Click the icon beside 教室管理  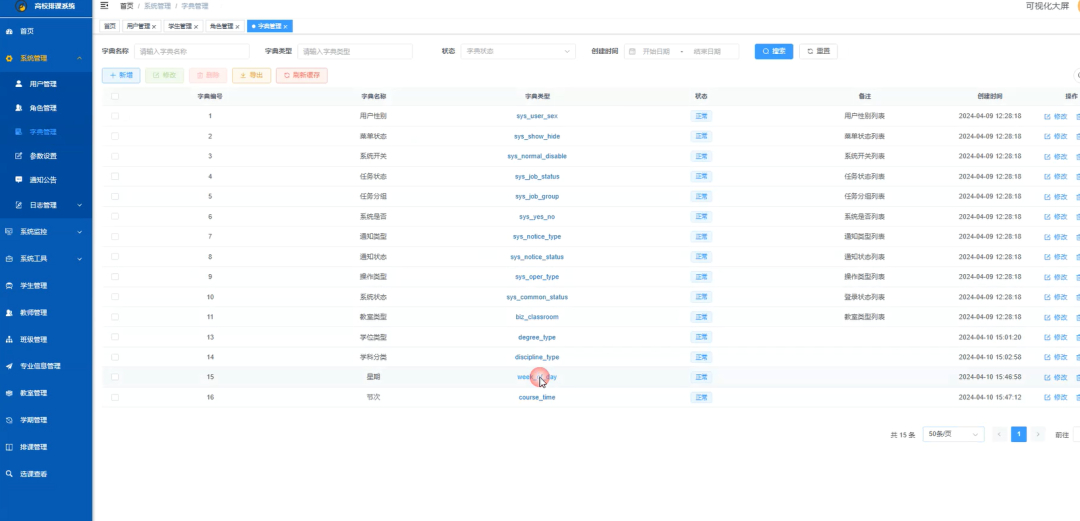[9, 394]
